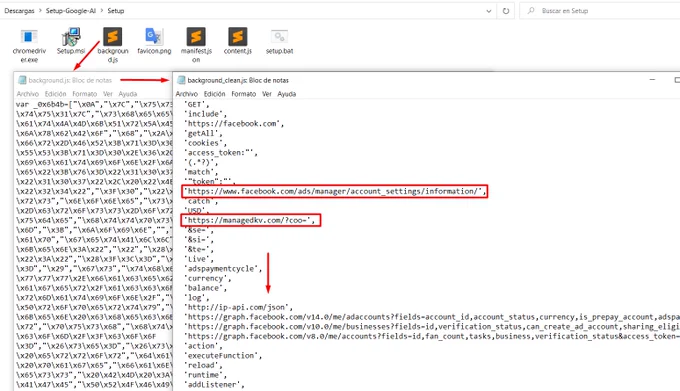
Task: Click the 'runtime' text line
Action: click(x=206, y=375)
